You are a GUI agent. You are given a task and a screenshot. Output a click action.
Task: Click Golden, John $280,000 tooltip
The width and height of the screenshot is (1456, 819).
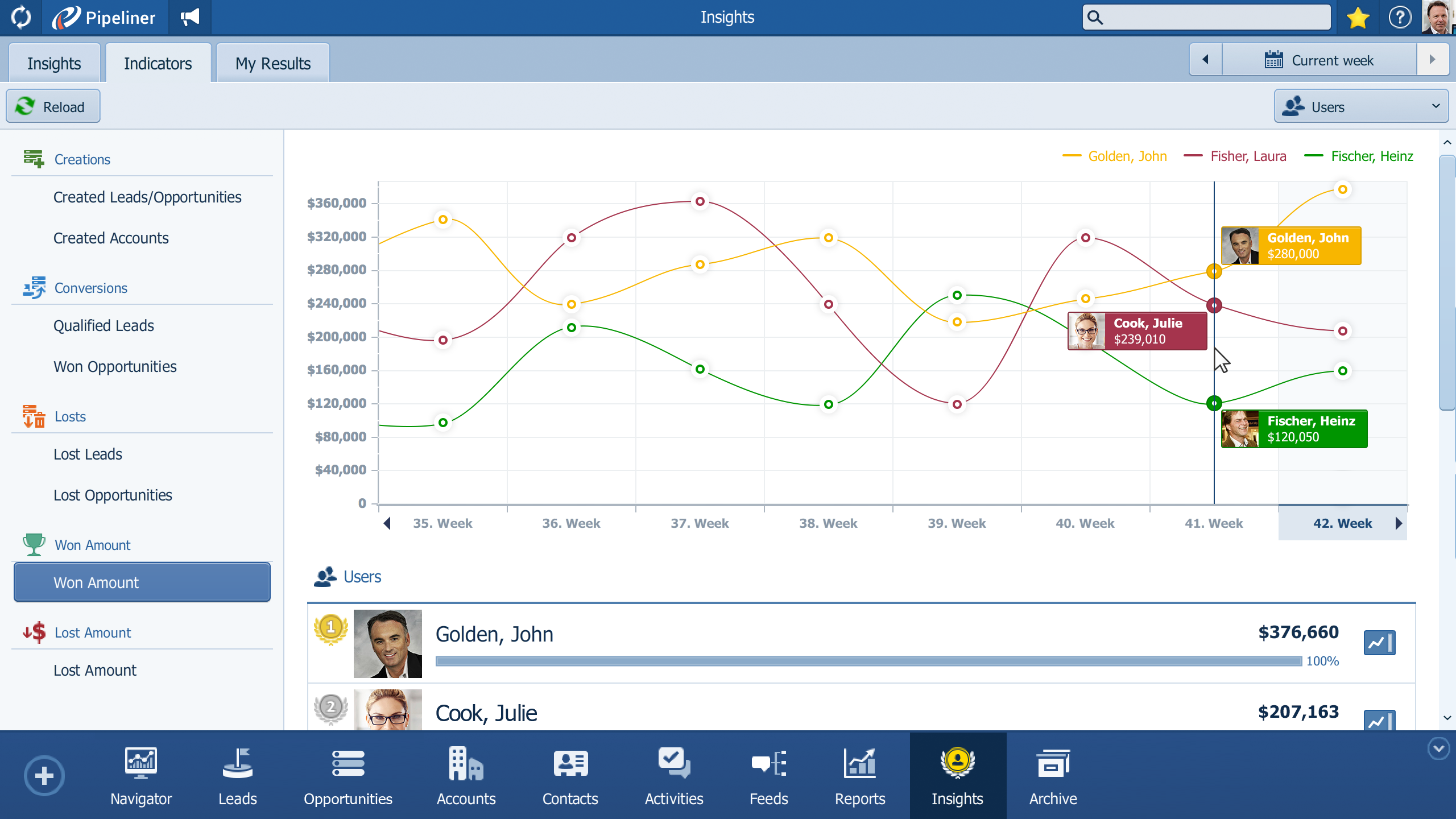coord(1291,246)
